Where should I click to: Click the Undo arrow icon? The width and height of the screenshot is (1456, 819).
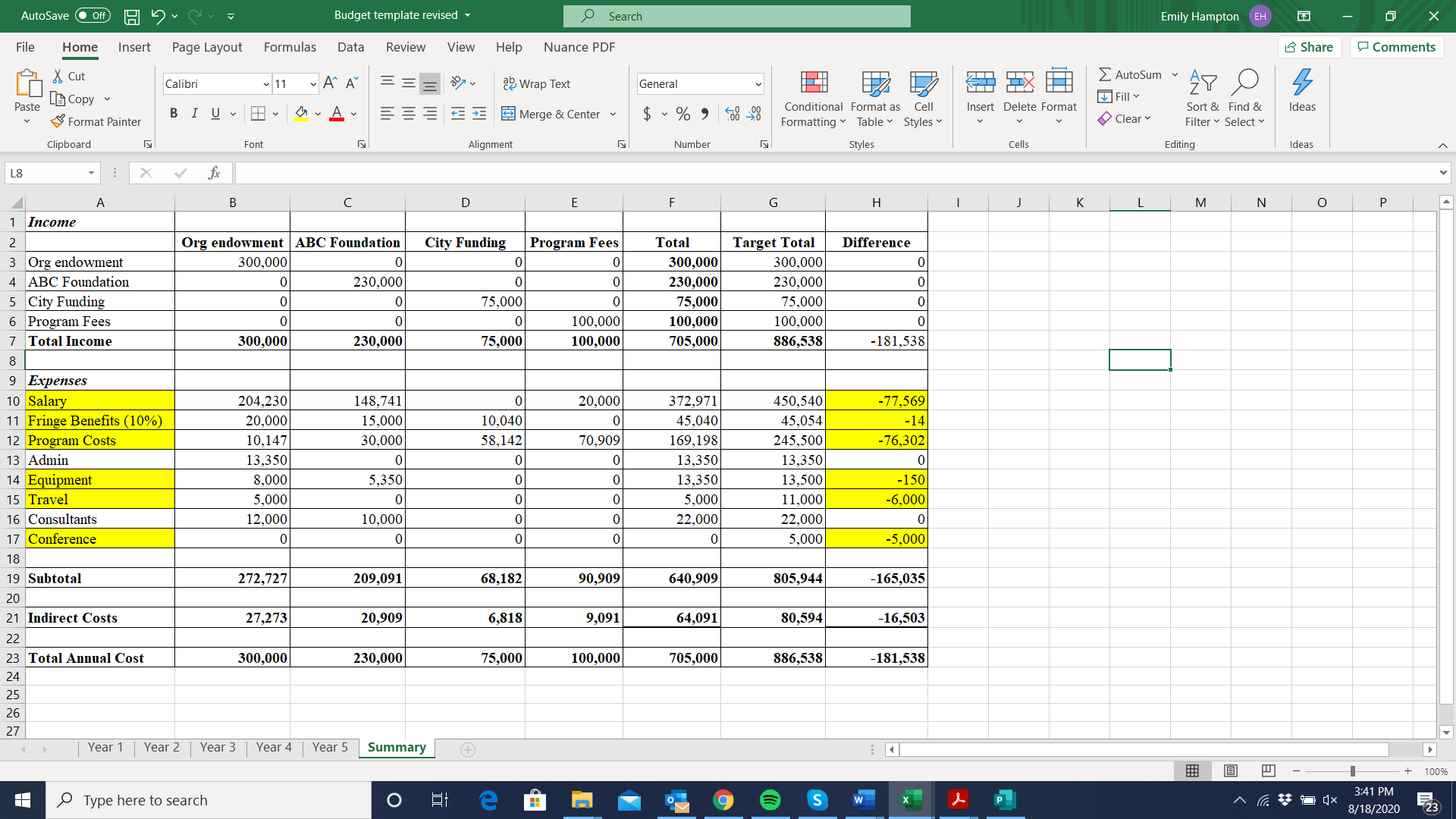[x=158, y=16]
